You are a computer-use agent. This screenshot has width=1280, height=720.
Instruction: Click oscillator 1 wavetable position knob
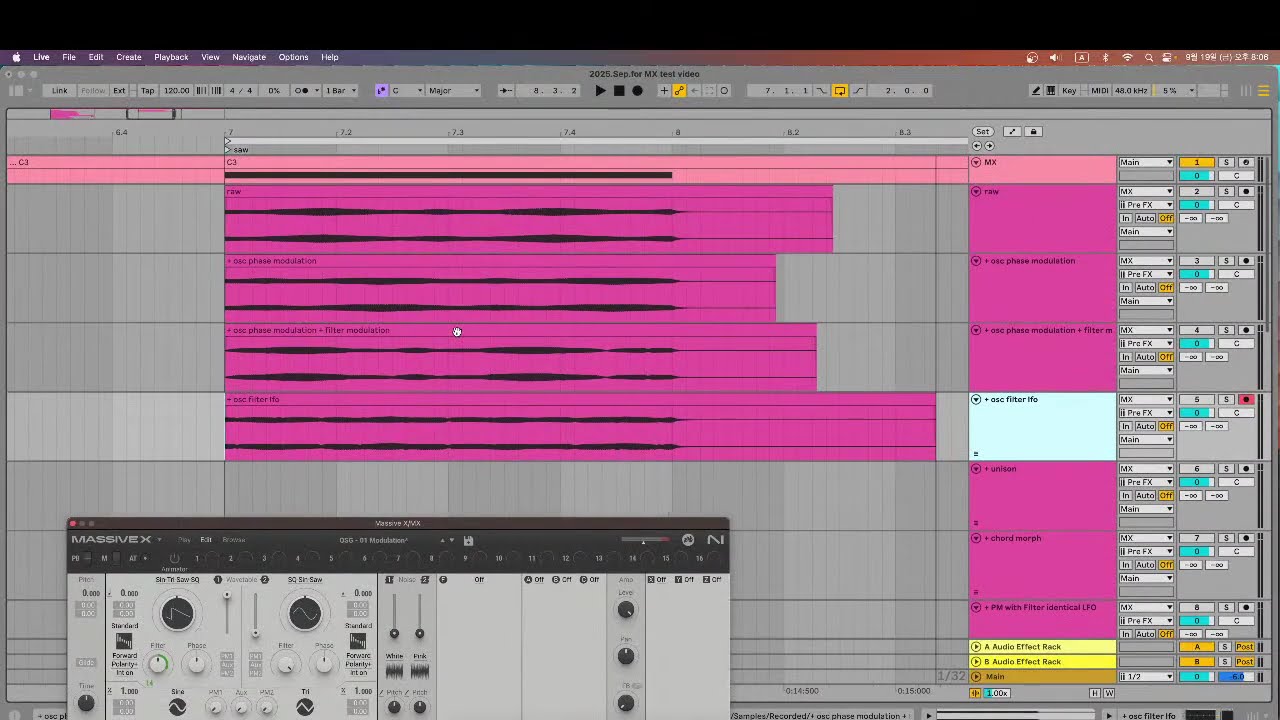coord(177,612)
